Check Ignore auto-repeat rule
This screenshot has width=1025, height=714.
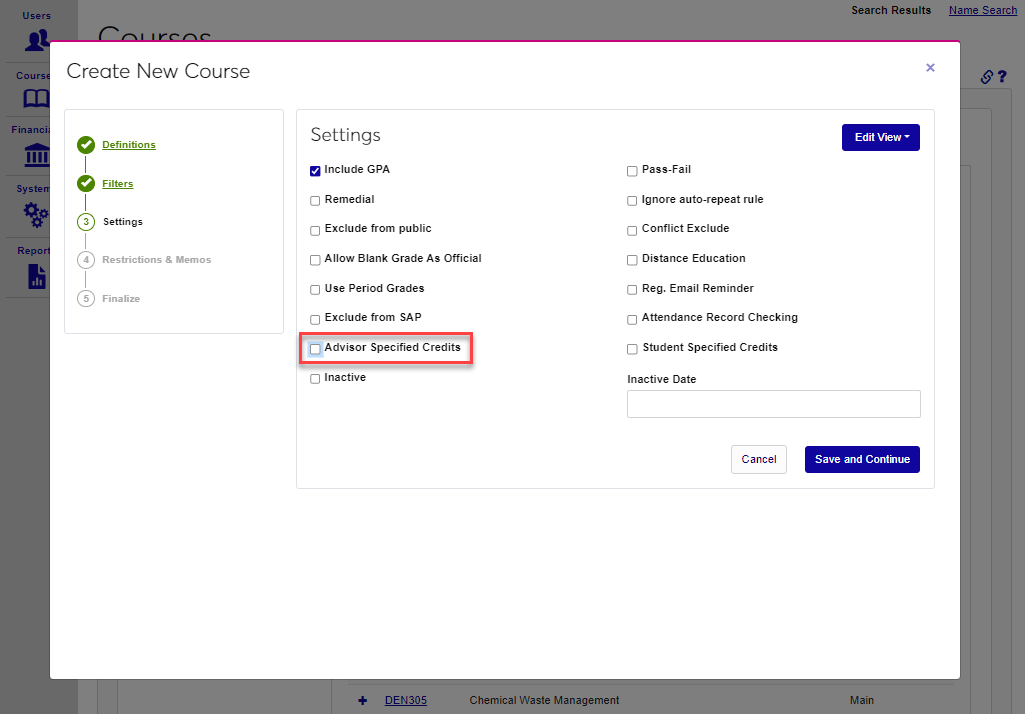coord(632,201)
